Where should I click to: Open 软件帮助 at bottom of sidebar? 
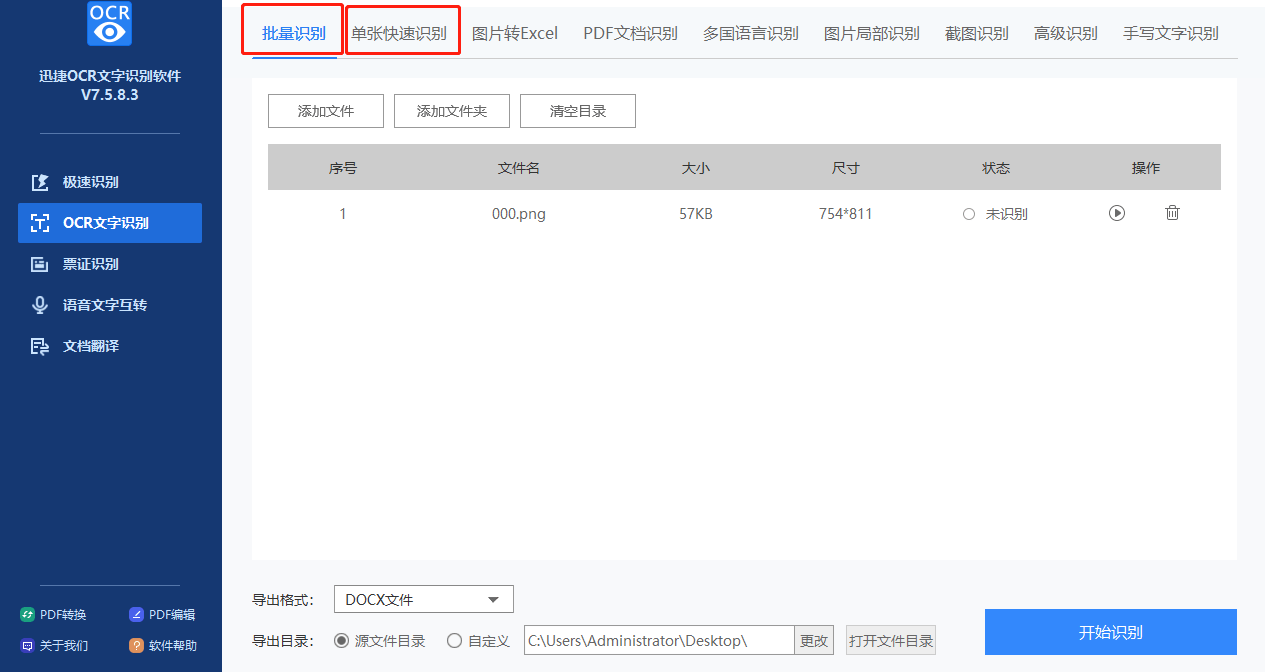[x=163, y=646]
